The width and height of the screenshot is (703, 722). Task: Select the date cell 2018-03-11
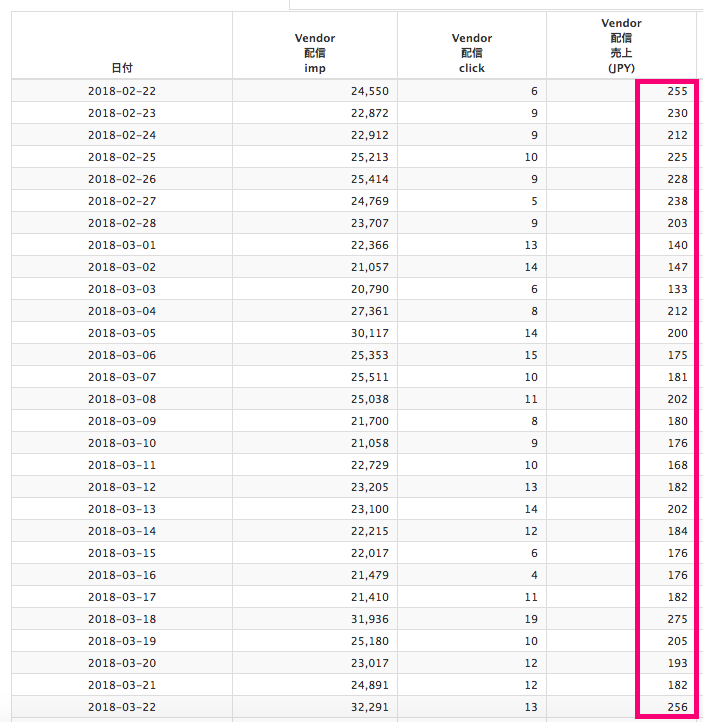pyautogui.click(x=122, y=465)
